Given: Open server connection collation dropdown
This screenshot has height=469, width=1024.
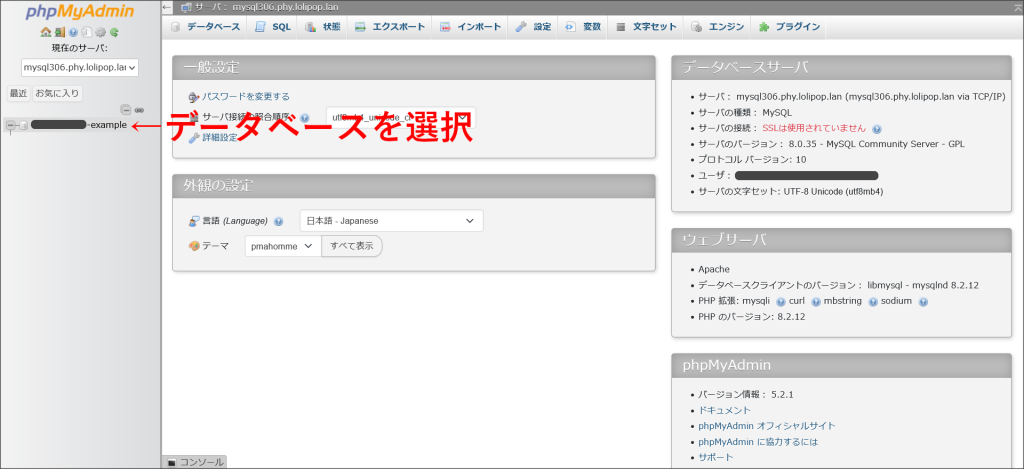Looking at the screenshot, I should 401,118.
